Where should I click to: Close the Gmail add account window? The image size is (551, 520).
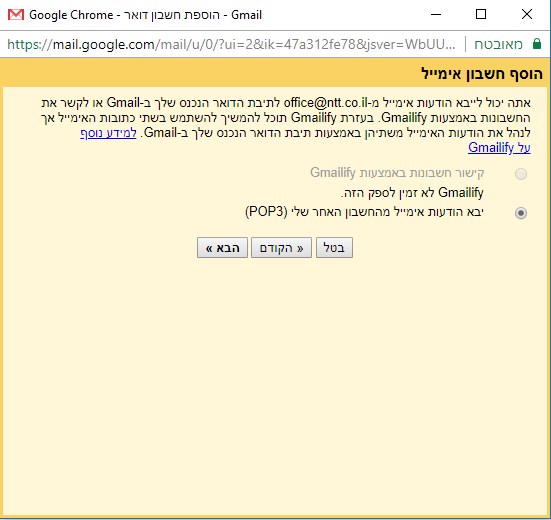point(527,15)
